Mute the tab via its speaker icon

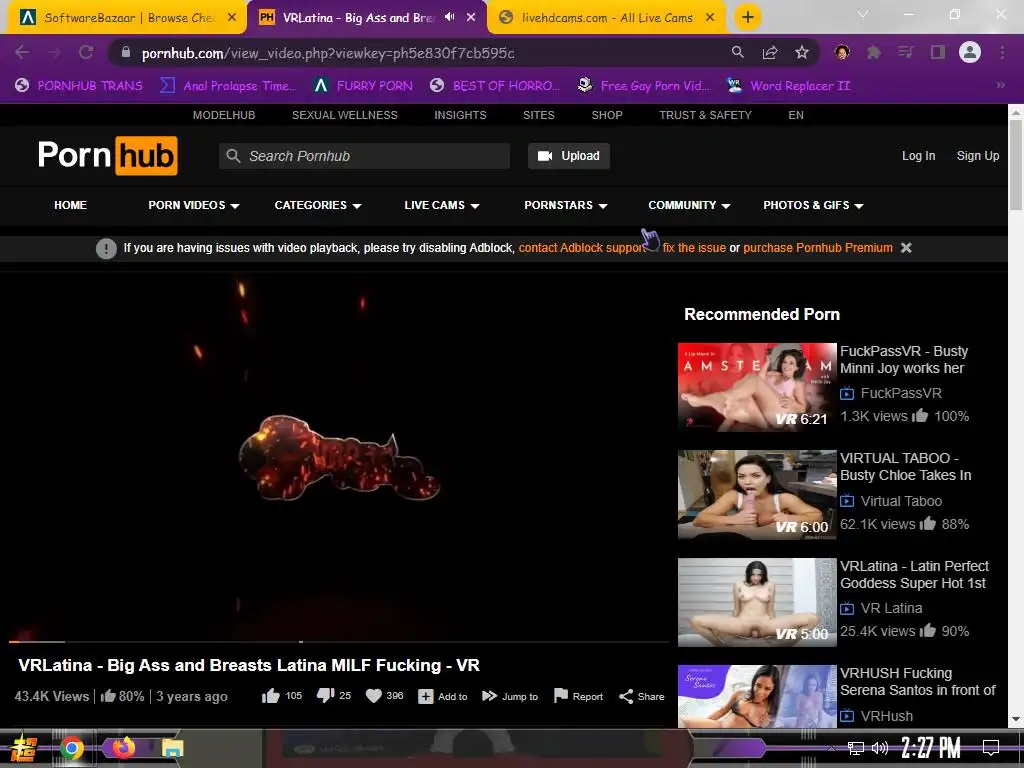tap(449, 17)
